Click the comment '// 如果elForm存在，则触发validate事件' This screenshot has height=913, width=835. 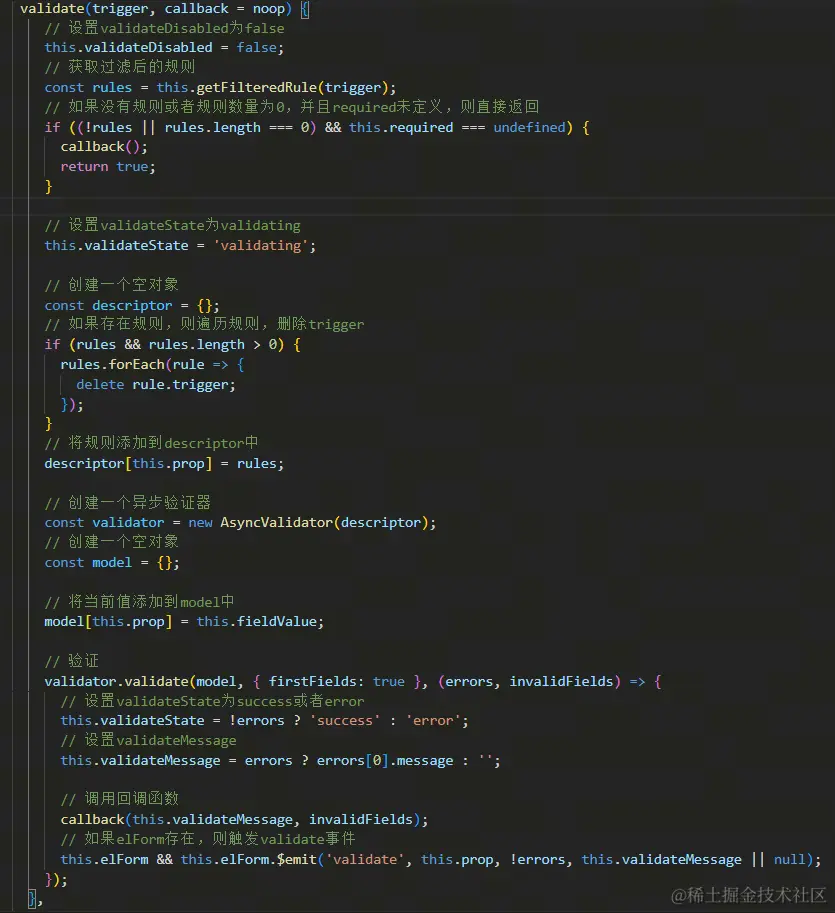point(208,839)
